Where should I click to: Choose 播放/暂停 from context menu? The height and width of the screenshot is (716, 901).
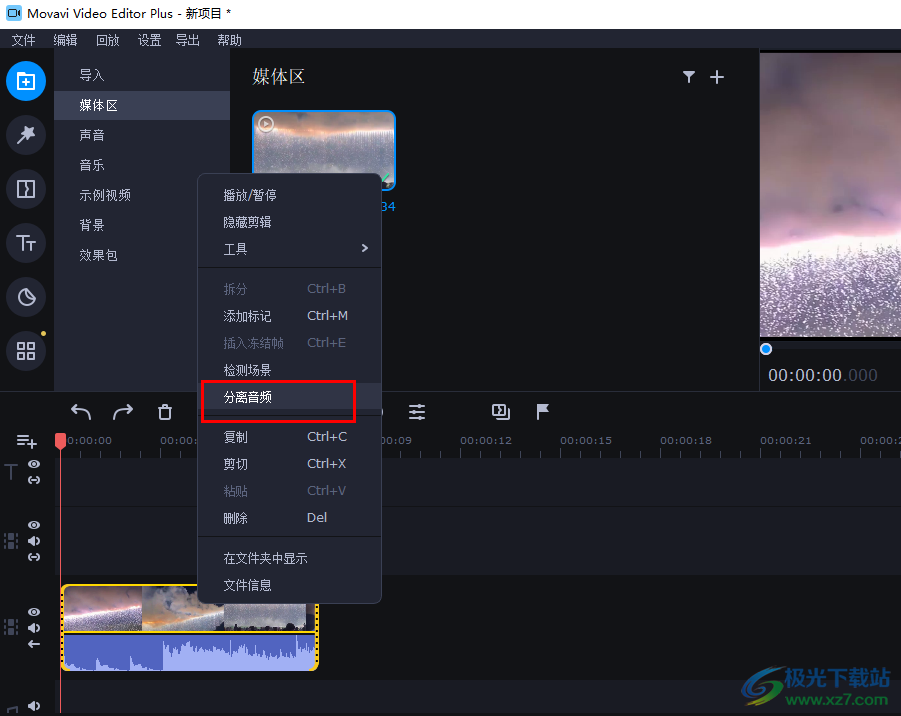pos(290,195)
